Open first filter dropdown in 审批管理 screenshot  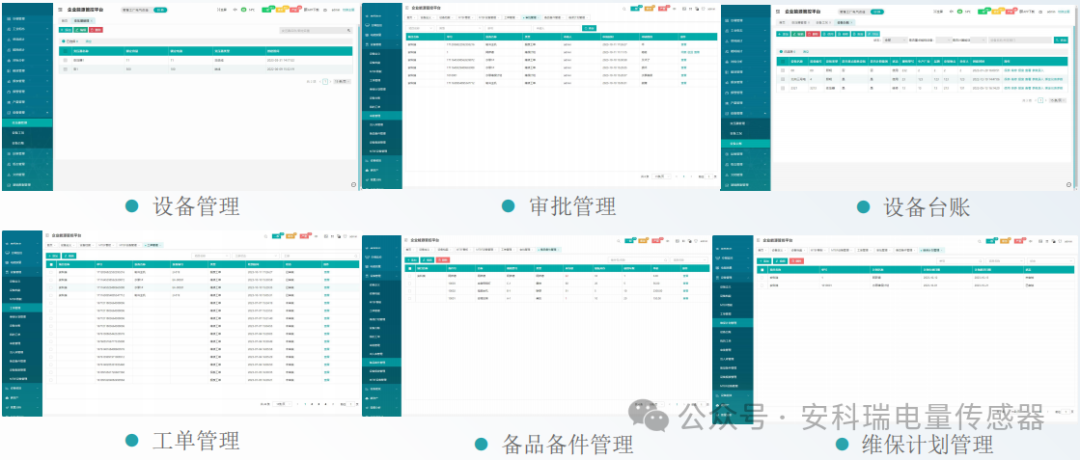tap(420, 28)
